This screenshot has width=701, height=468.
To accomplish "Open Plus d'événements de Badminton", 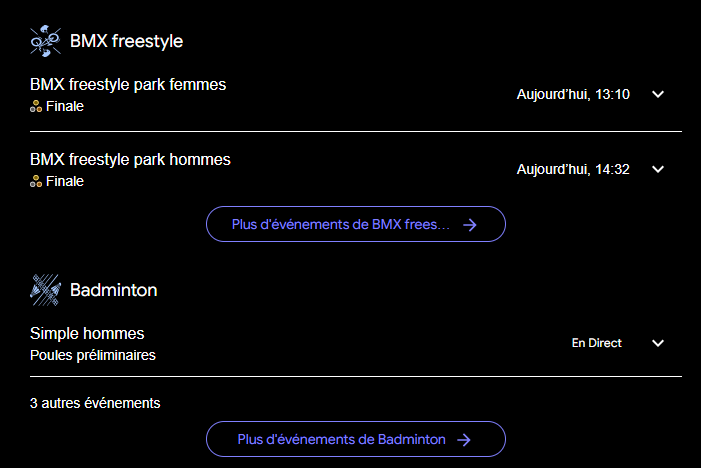I will (355, 439).
